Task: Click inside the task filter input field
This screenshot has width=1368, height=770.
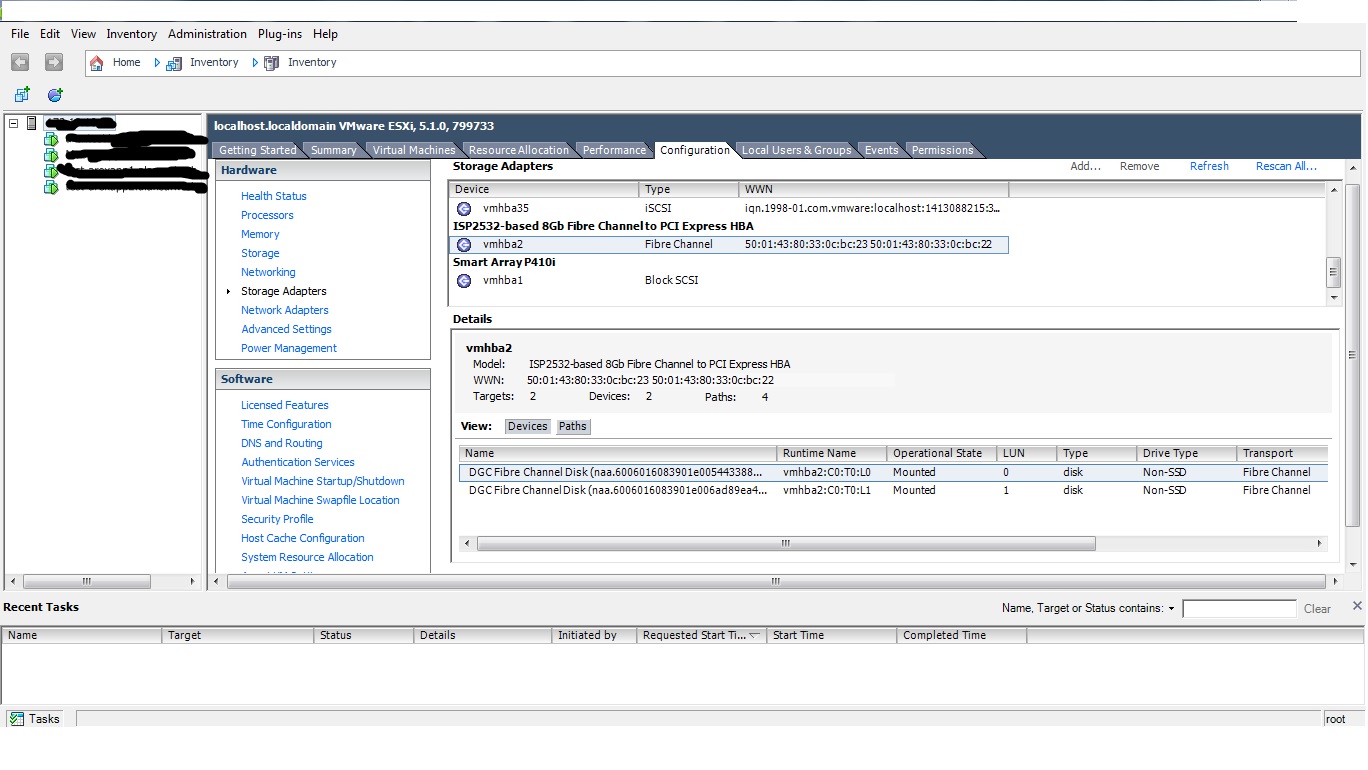Action: (1239, 608)
